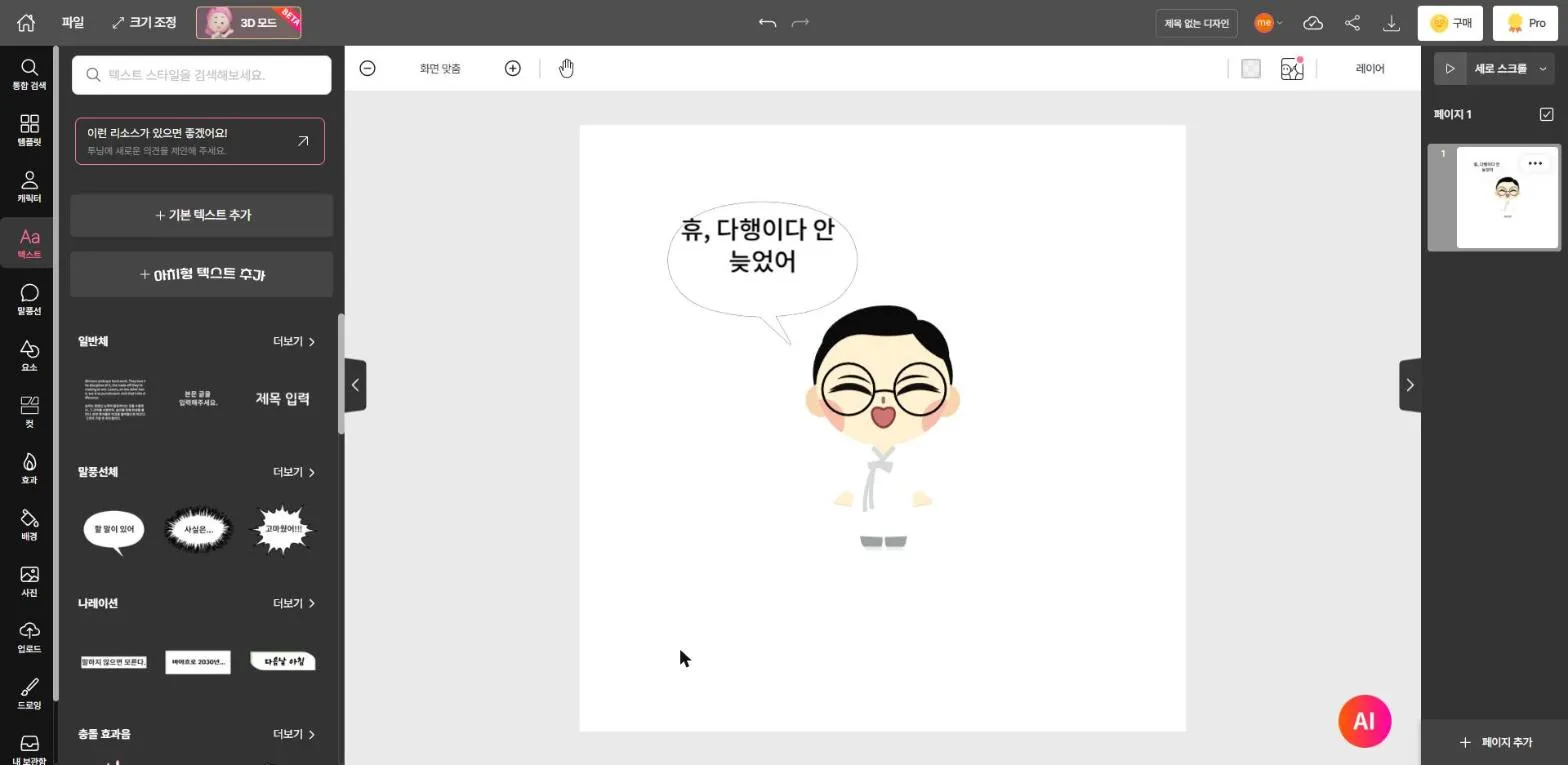Open the 사진 sidebar section
This screenshot has height=765, width=1568.
(29, 581)
